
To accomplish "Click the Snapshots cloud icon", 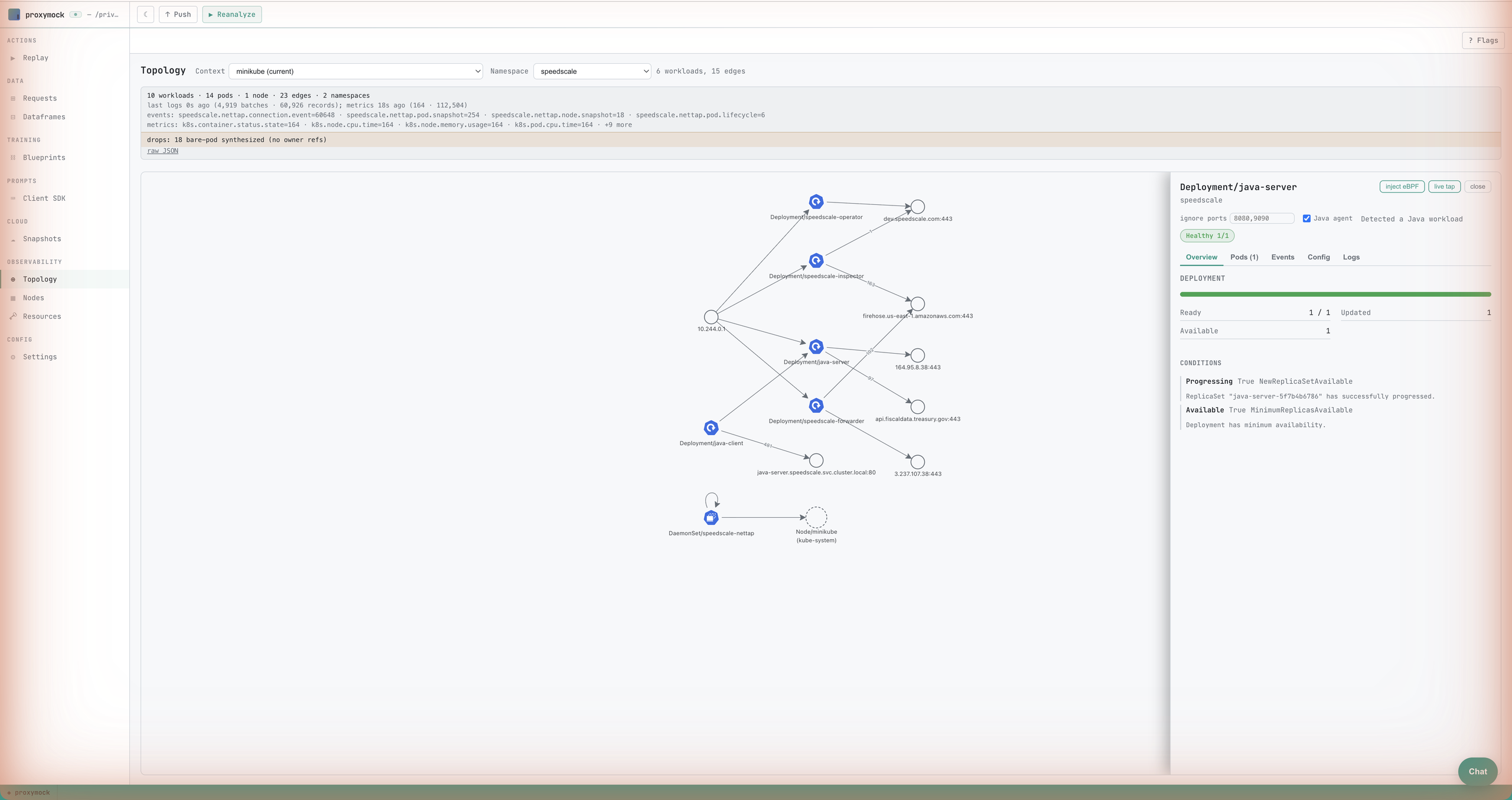I will coord(13,239).
